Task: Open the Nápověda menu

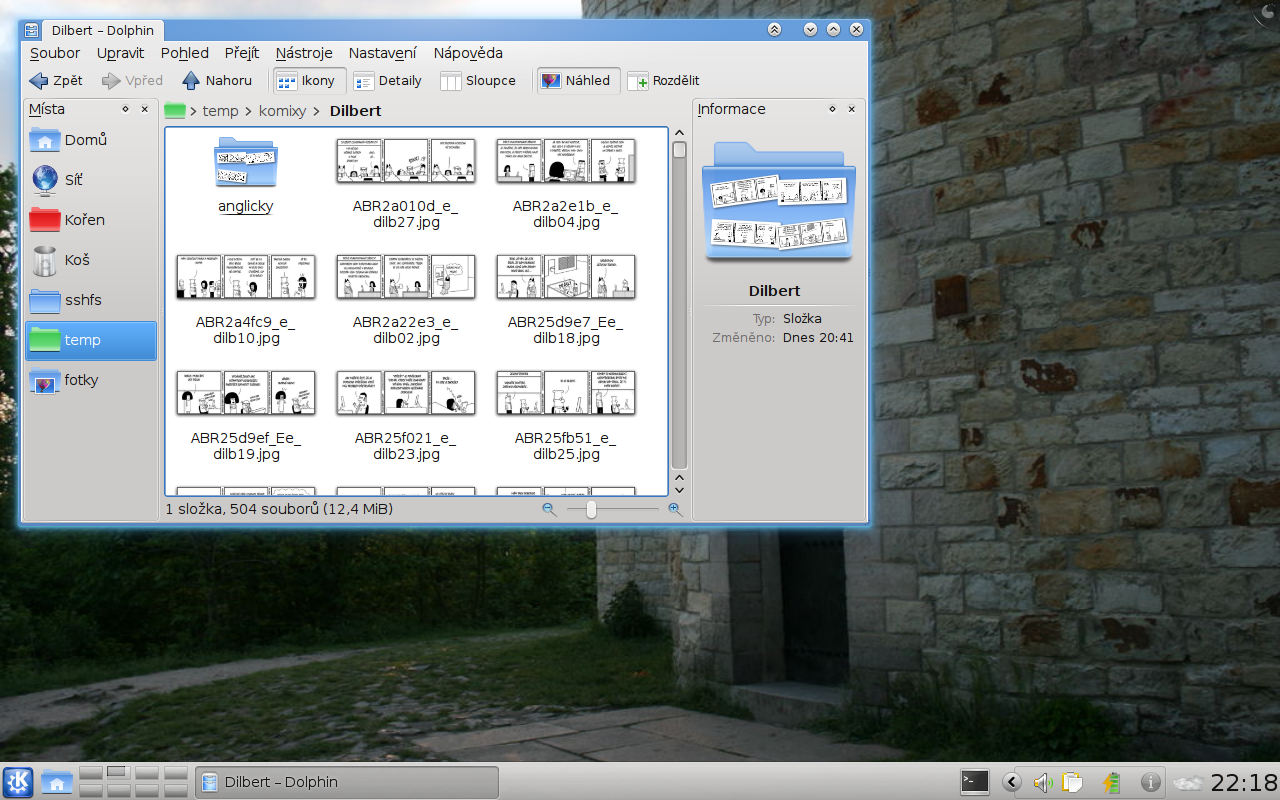Action: 468,53
